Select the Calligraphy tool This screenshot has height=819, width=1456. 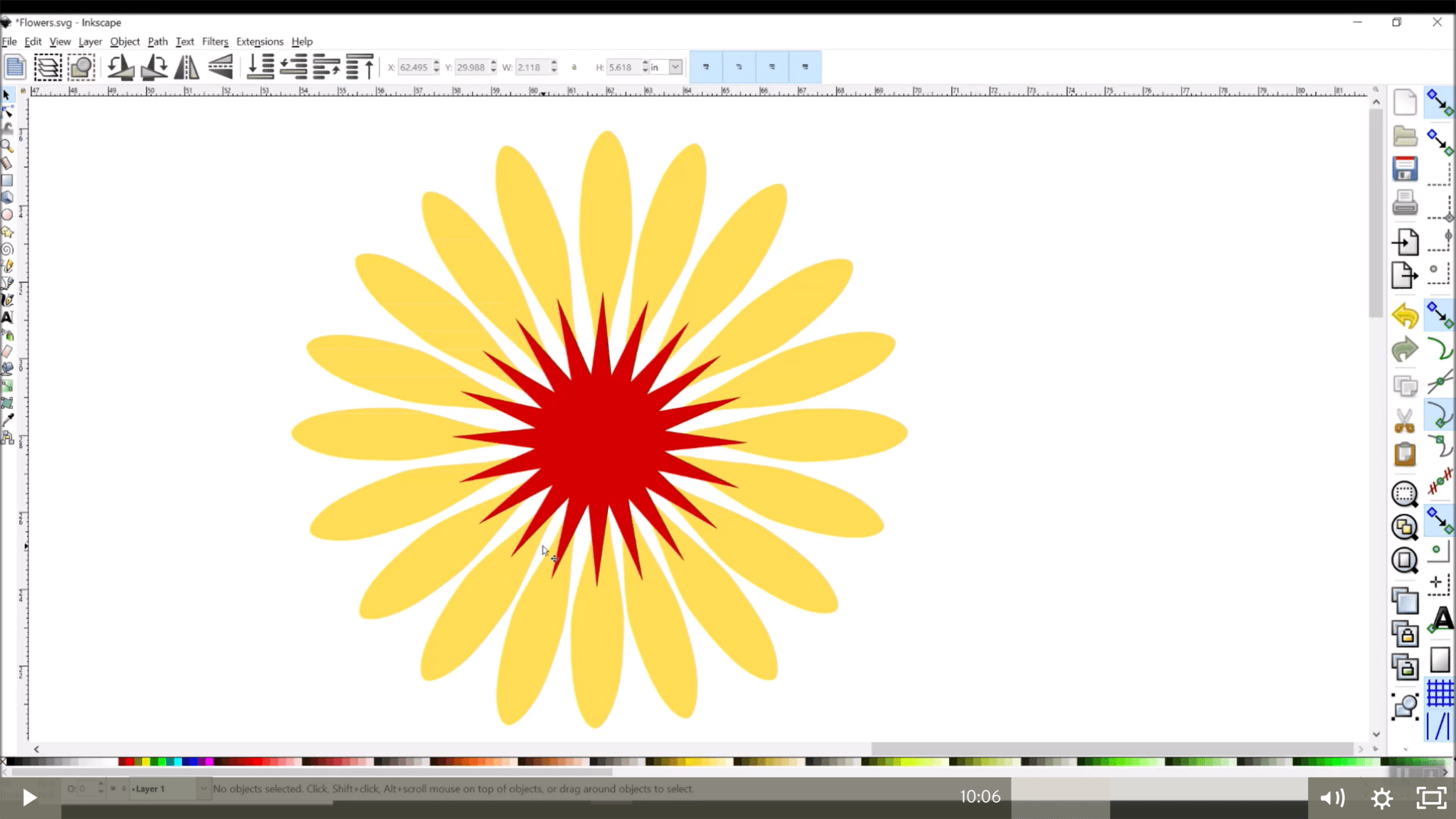click(8, 299)
